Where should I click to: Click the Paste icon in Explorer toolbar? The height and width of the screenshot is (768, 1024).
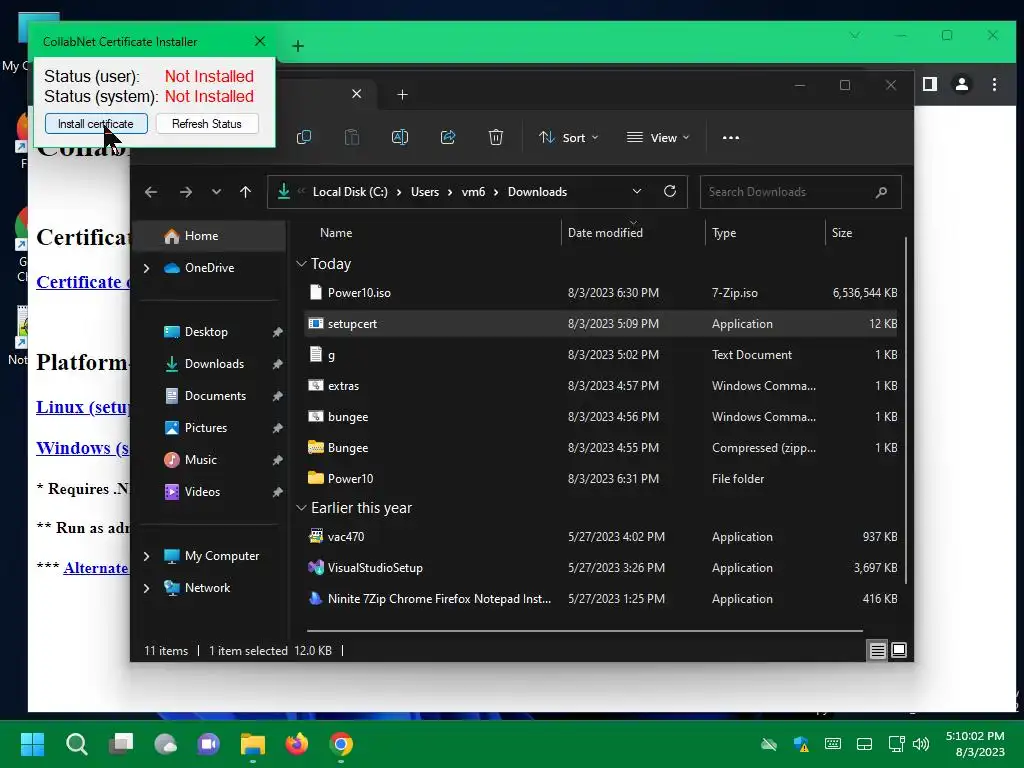point(352,137)
